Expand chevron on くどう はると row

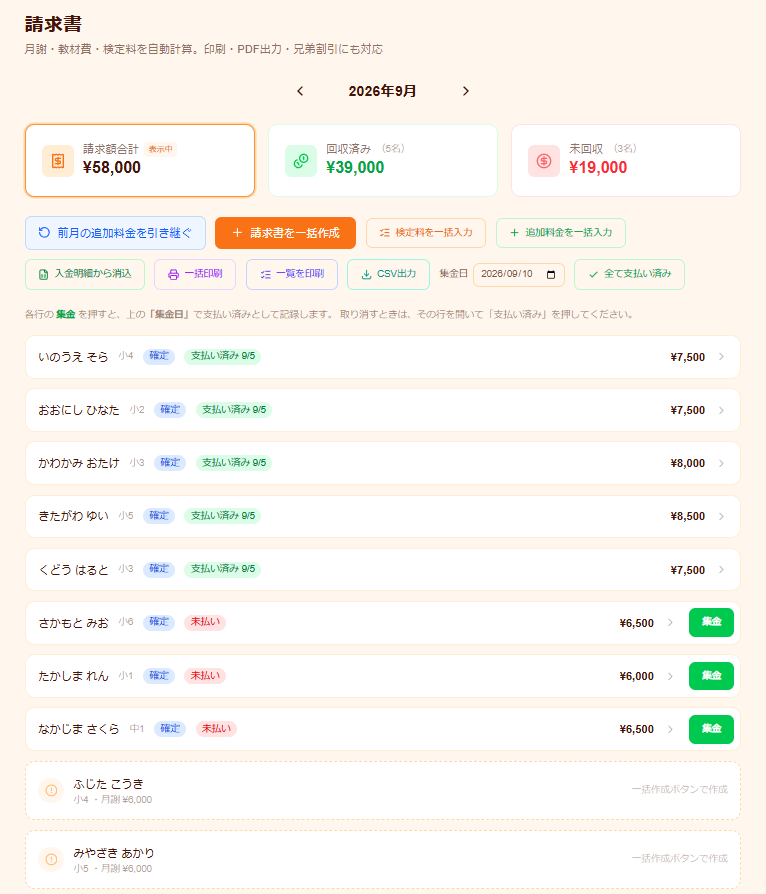pos(722,570)
